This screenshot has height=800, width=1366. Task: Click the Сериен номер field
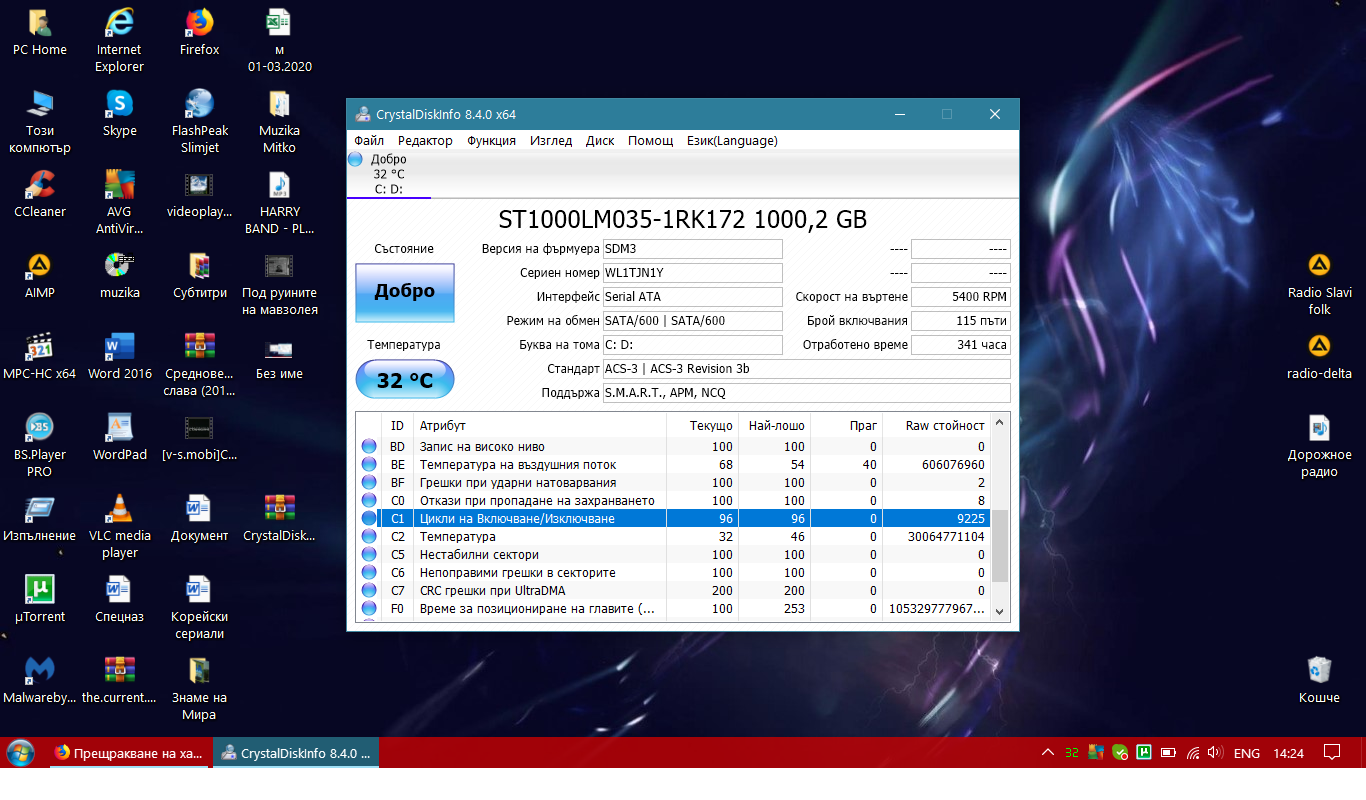point(692,273)
